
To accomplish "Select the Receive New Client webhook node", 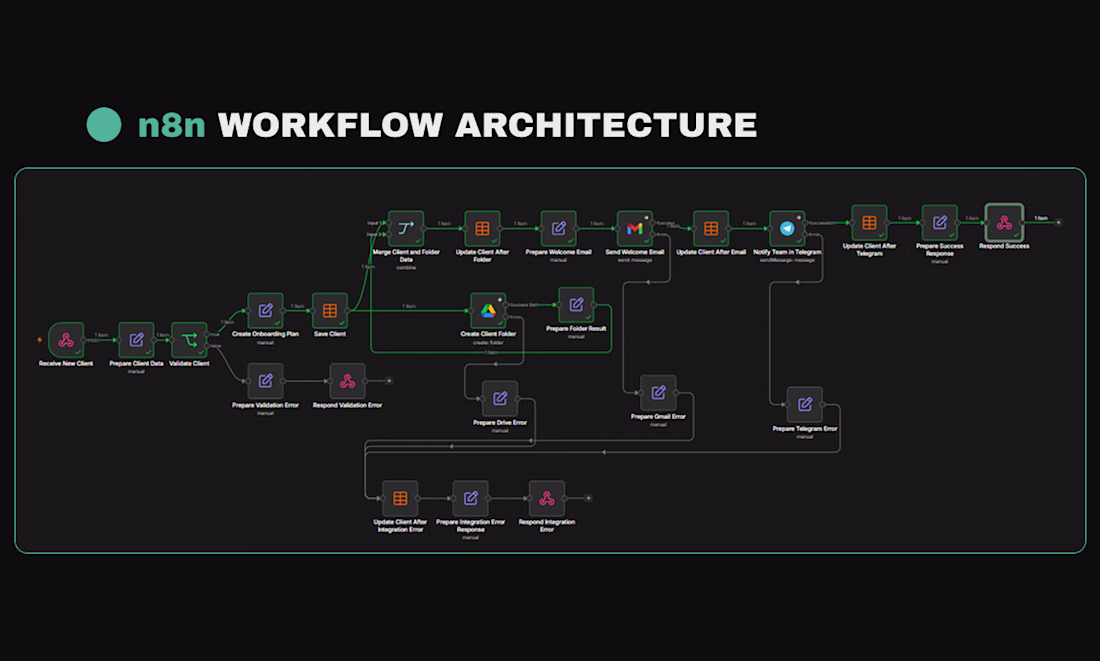I will (x=66, y=340).
